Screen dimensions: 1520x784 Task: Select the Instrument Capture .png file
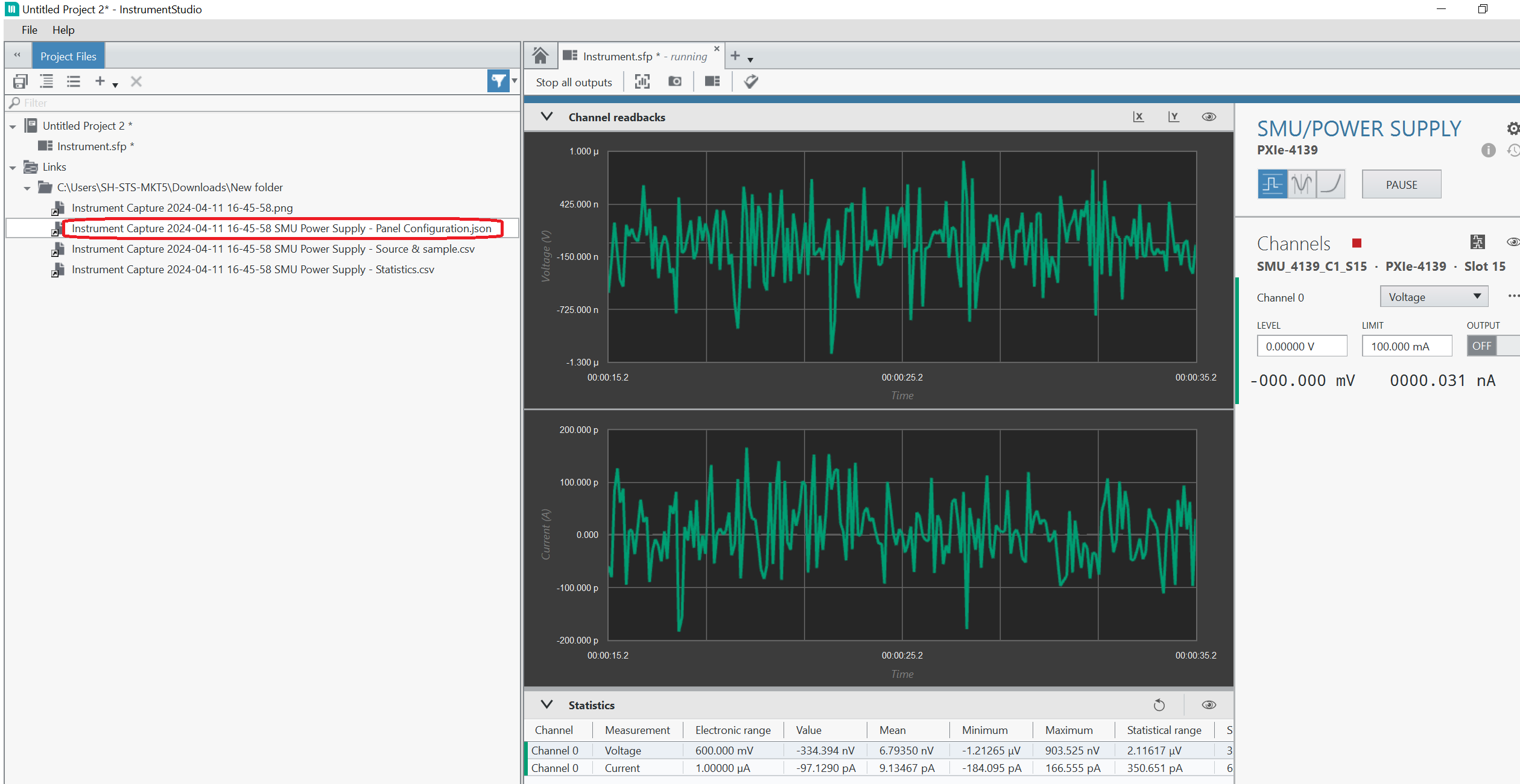(x=182, y=208)
